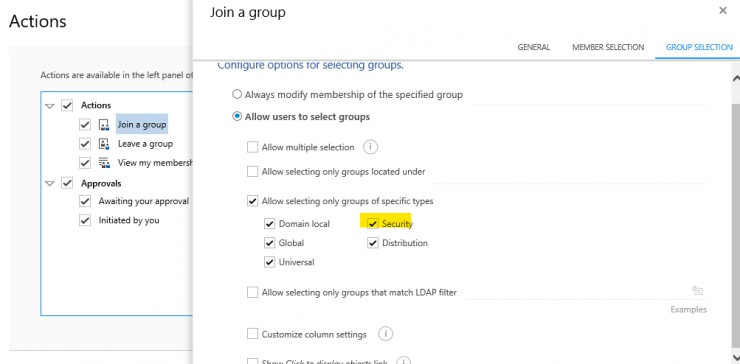Click info icon next to Show Click to display
This screenshot has height=364, width=740.
(403, 362)
